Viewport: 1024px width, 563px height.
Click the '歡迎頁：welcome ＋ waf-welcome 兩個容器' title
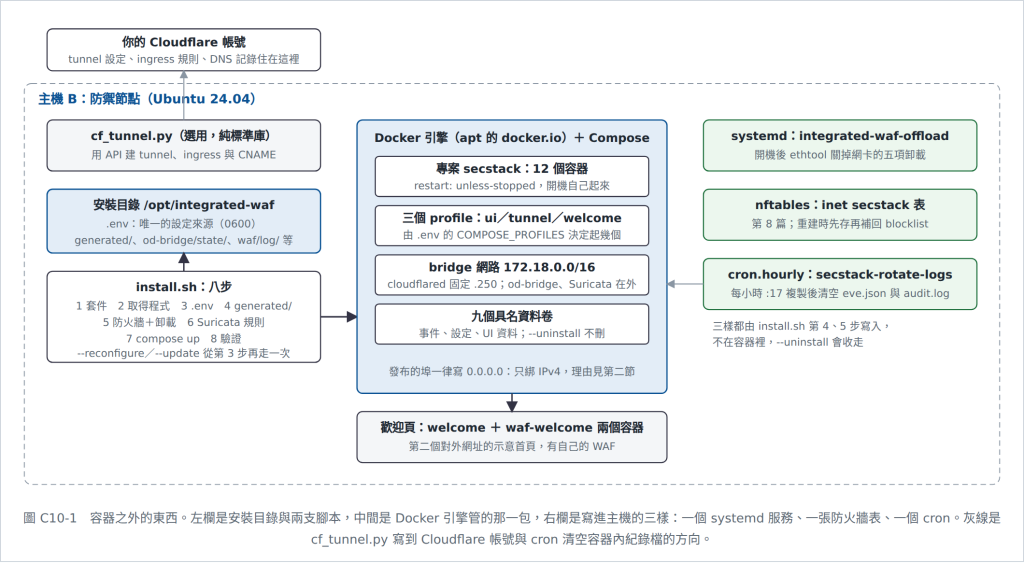(x=512, y=428)
